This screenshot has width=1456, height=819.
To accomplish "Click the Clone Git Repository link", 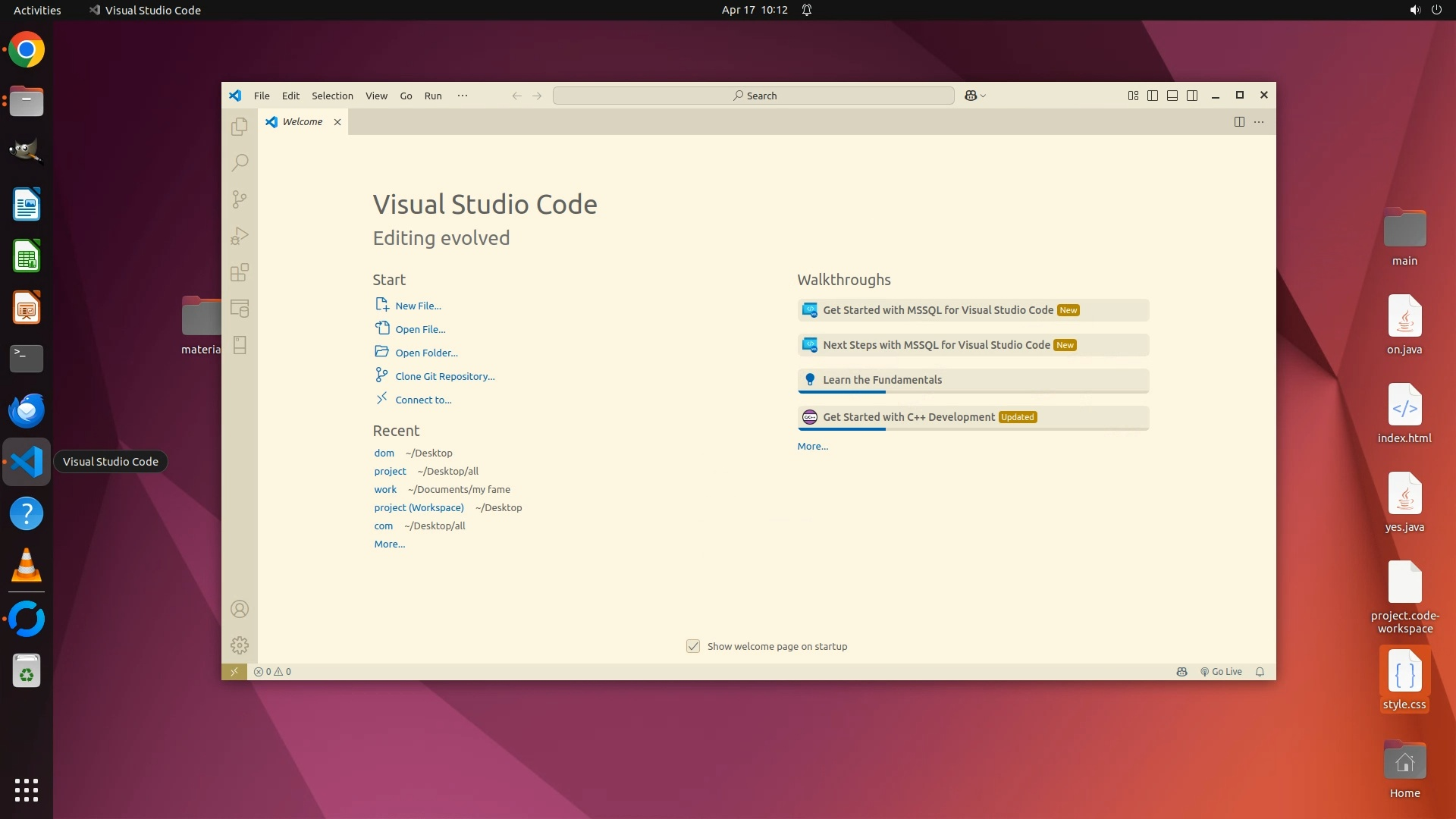I will [x=444, y=376].
